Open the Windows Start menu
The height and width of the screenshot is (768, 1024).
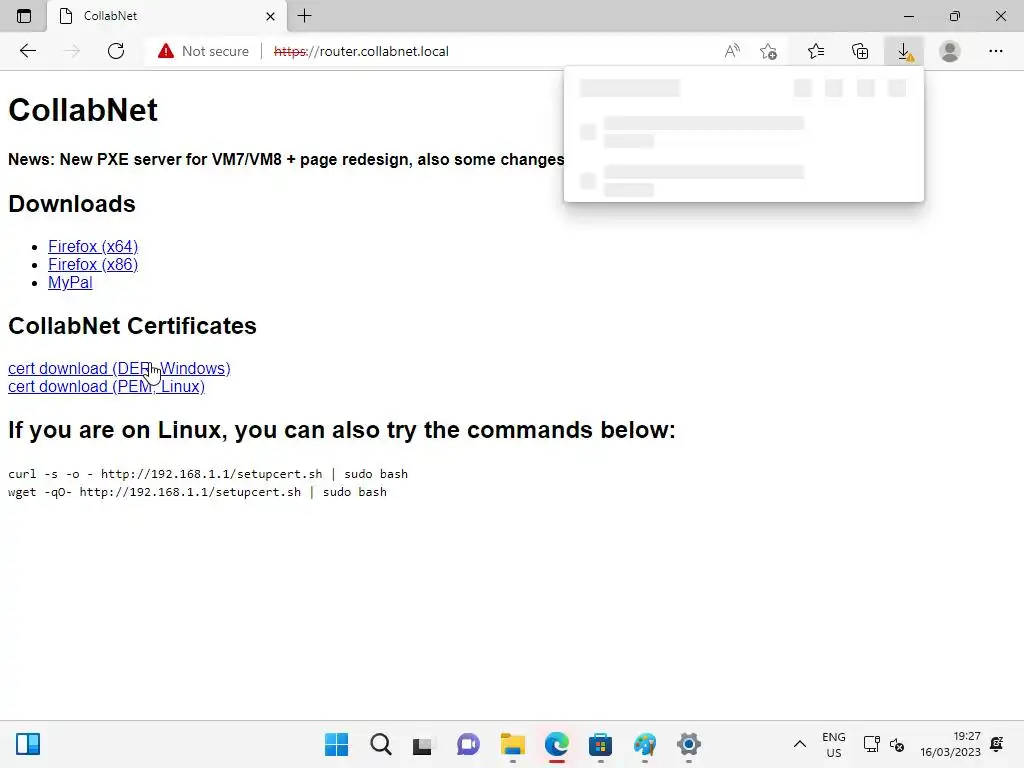(x=337, y=744)
